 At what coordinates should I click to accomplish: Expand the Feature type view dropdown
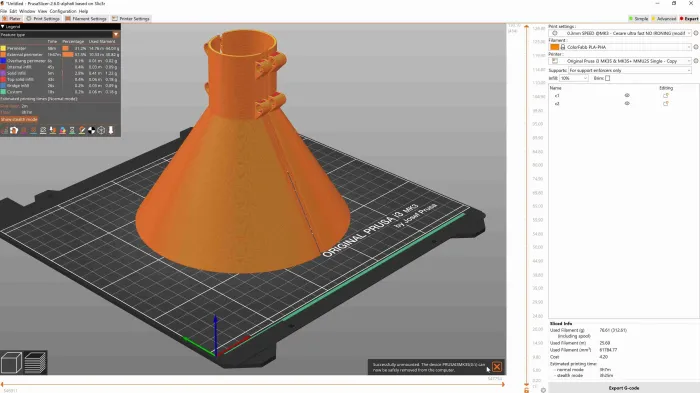click(x=60, y=34)
